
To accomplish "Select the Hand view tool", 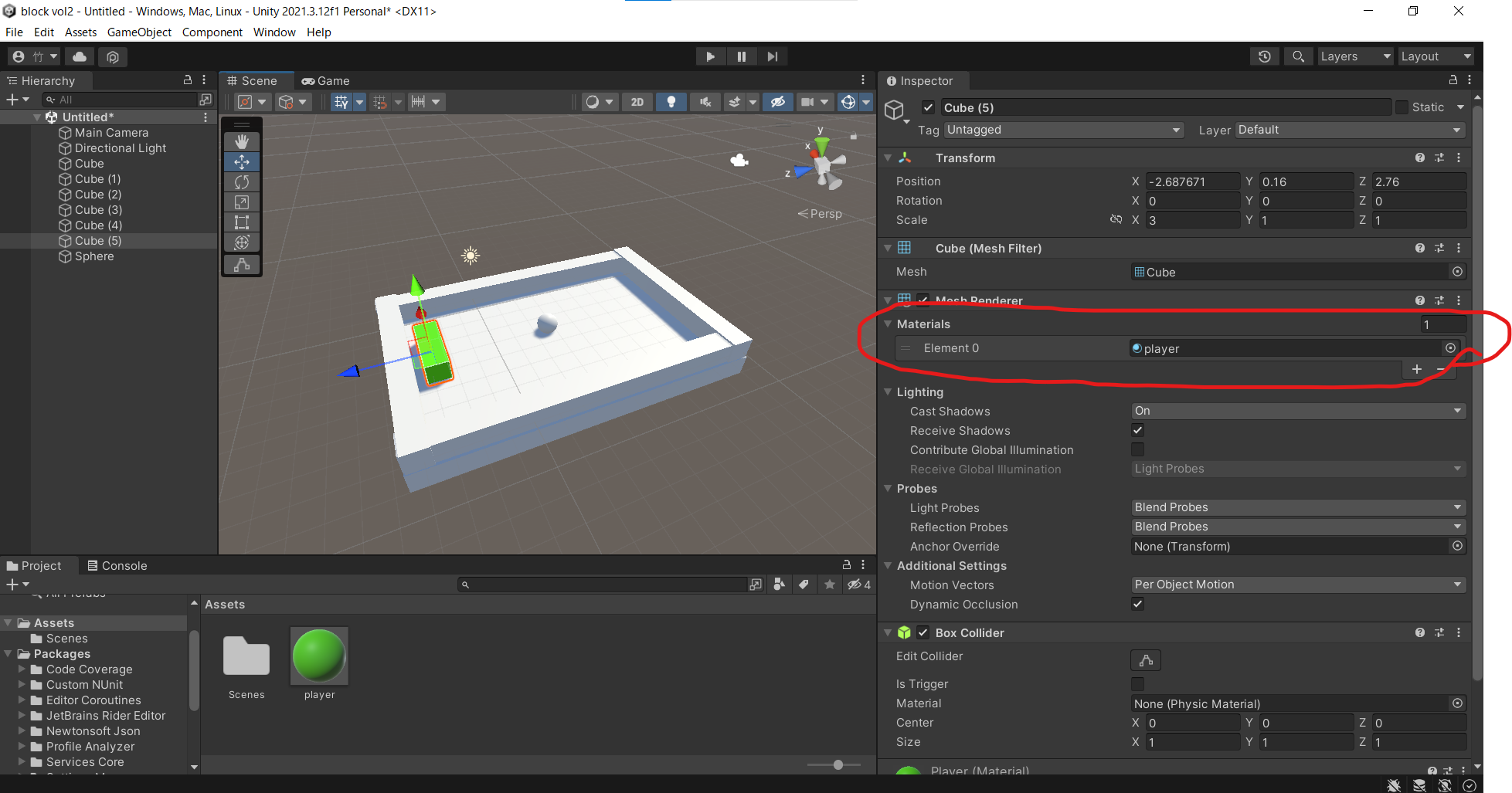I will [242, 142].
